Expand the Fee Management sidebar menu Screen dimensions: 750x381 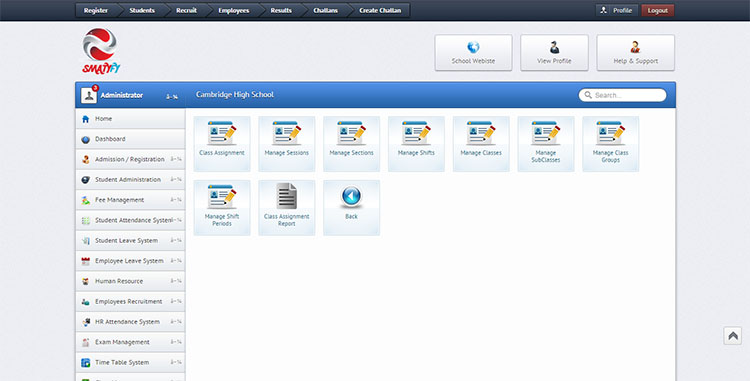point(130,200)
